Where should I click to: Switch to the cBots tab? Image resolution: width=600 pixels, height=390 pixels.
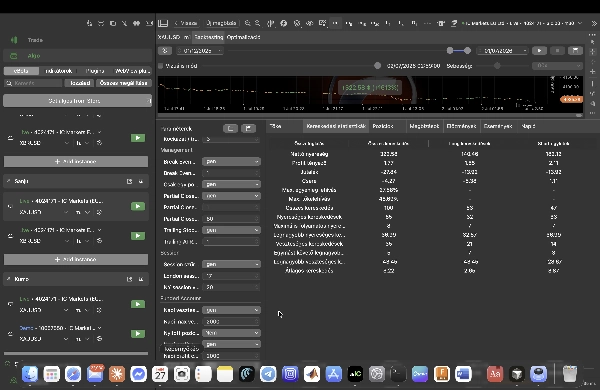21,71
